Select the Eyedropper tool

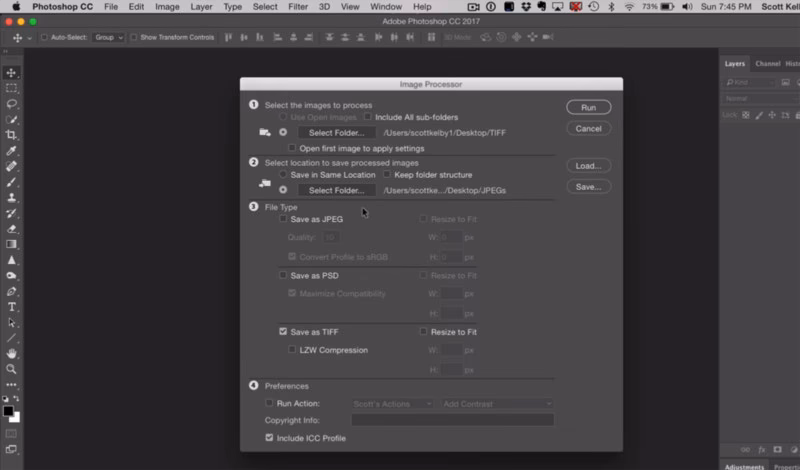pyautogui.click(x=11, y=151)
